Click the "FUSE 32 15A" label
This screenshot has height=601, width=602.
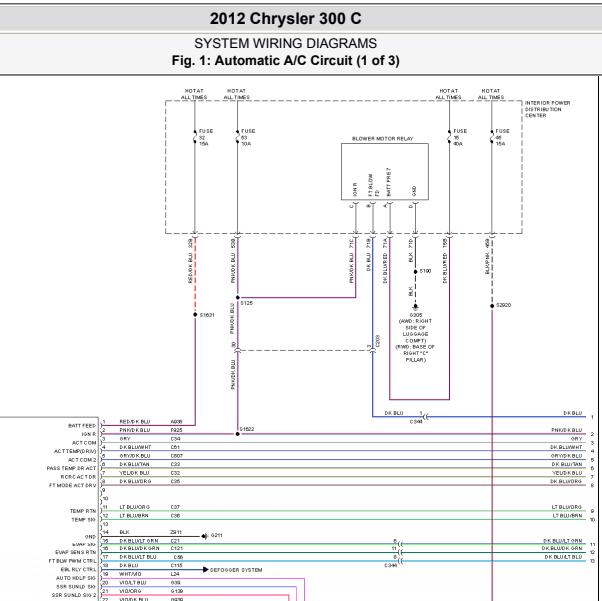coord(205,137)
